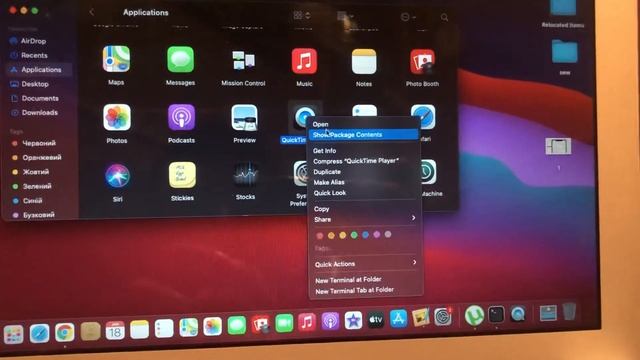Open iMovie star icon in the Dock
The height and width of the screenshot is (360, 640).
[353, 320]
